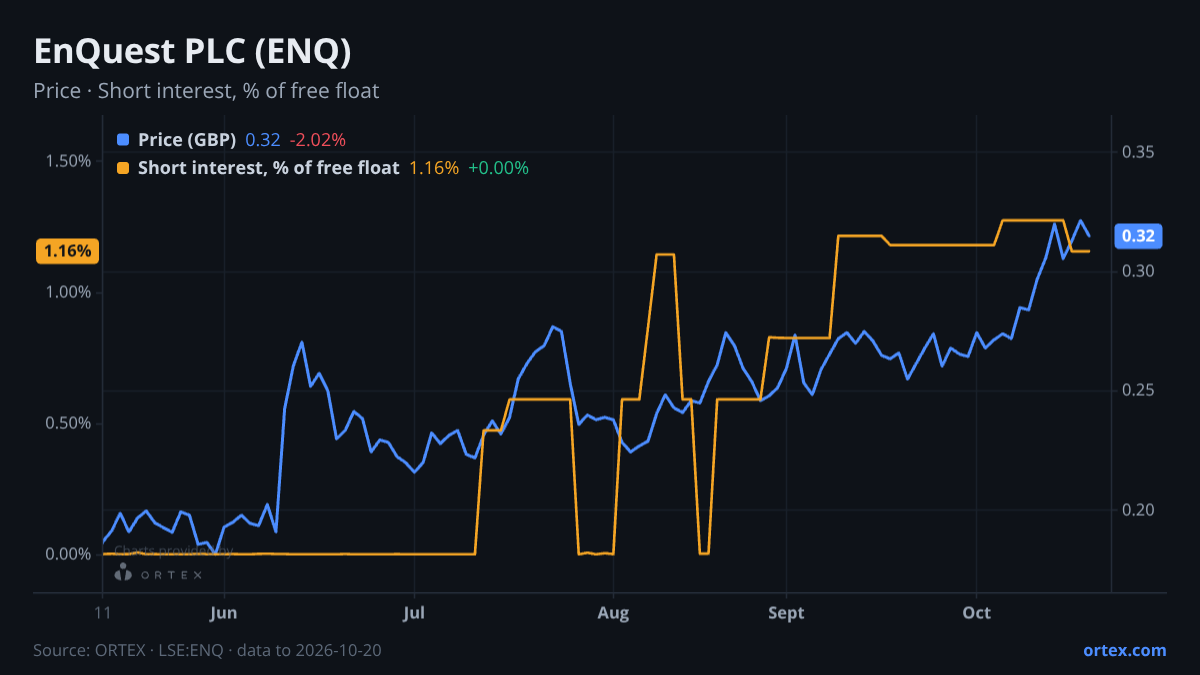Click the orange 1.16% axis value badge
1200x675 pixels.
(x=68, y=251)
